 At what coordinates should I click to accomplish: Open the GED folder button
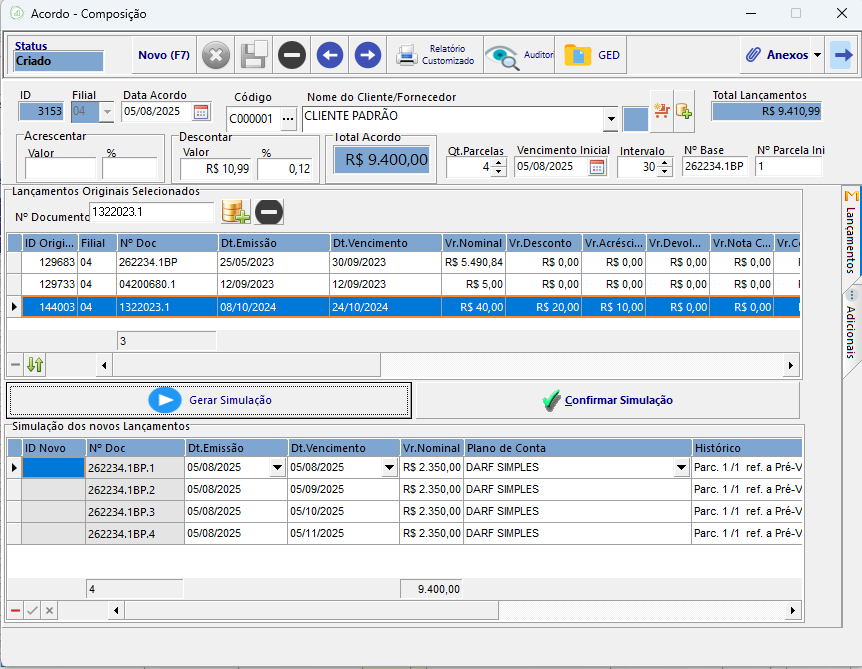[x=591, y=55]
